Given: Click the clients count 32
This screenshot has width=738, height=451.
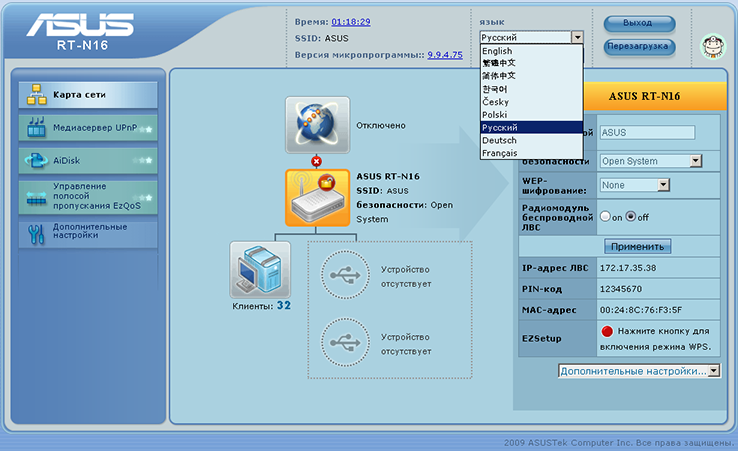Looking at the screenshot, I should pyautogui.click(x=284, y=306).
